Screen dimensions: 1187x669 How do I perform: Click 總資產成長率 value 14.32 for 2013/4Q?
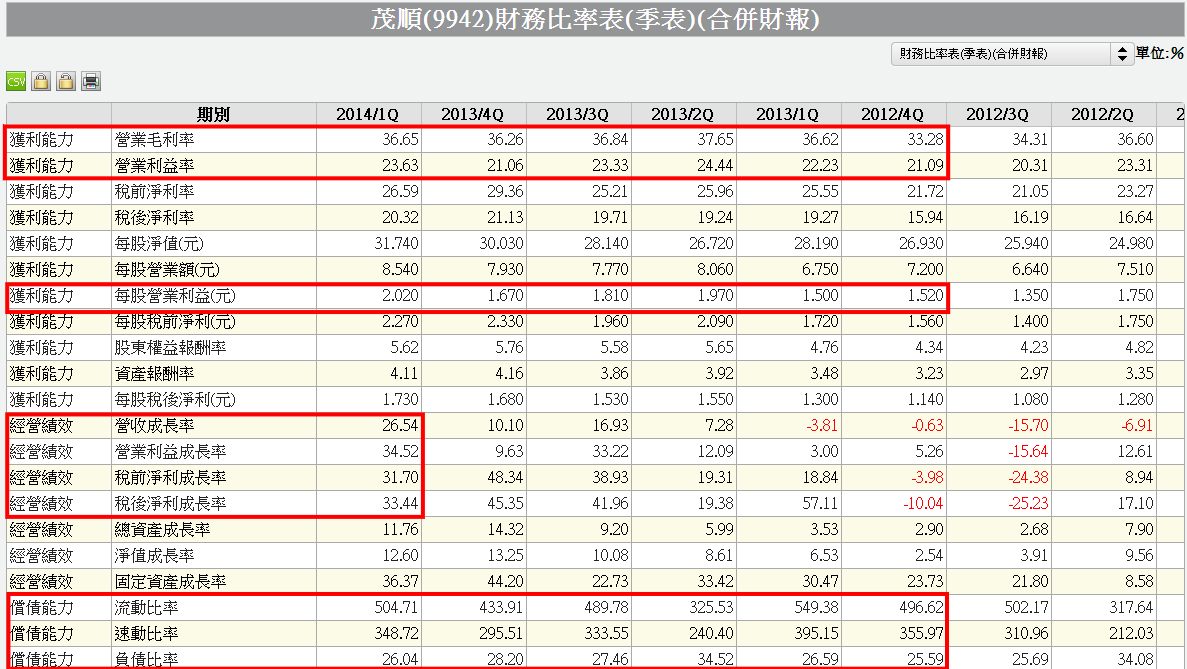coord(505,529)
